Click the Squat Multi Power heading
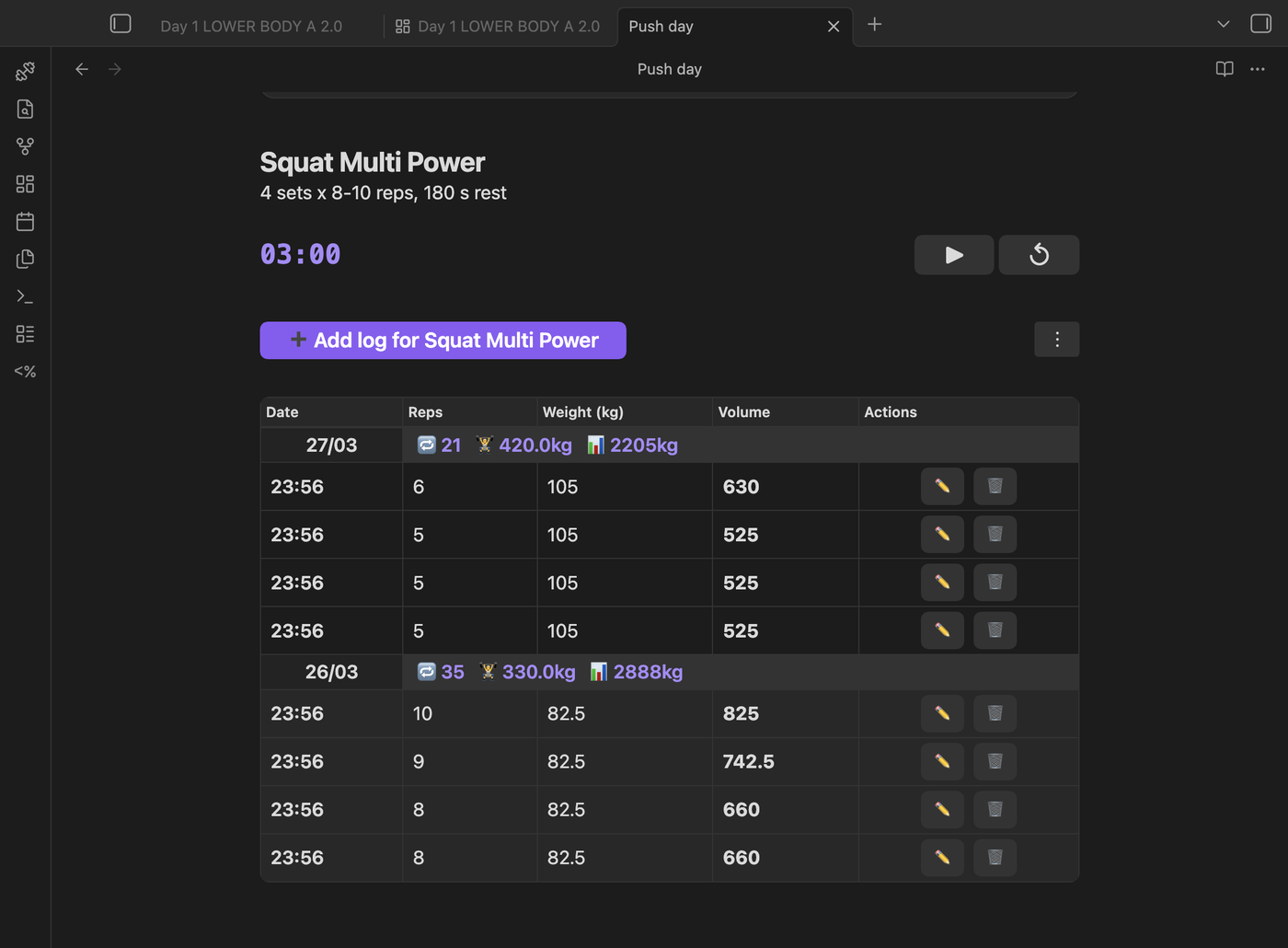This screenshot has height=948, width=1288. tap(373, 163)
